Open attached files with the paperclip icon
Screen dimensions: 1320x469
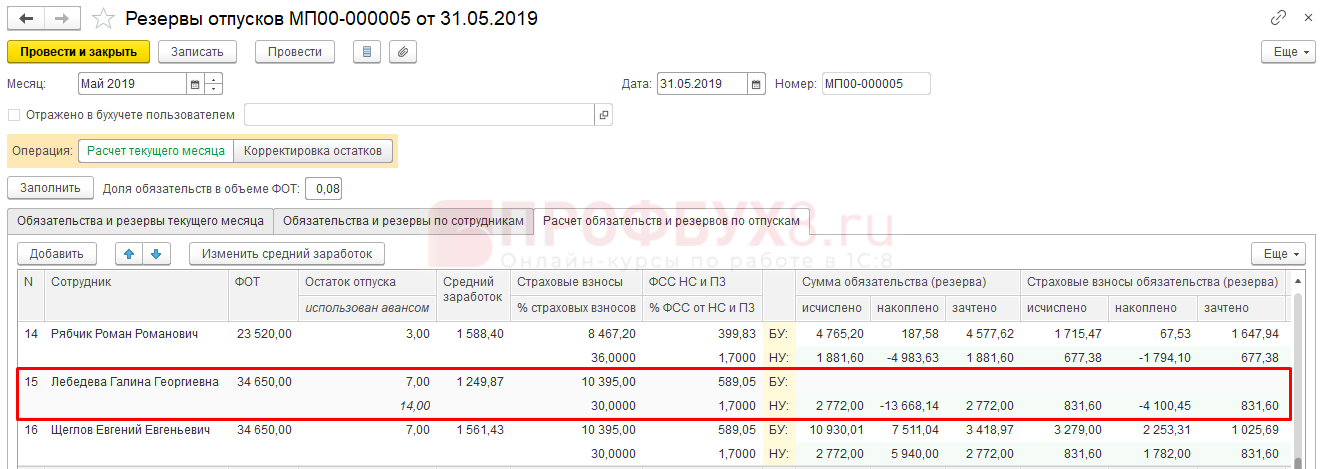tap(402, 52)
